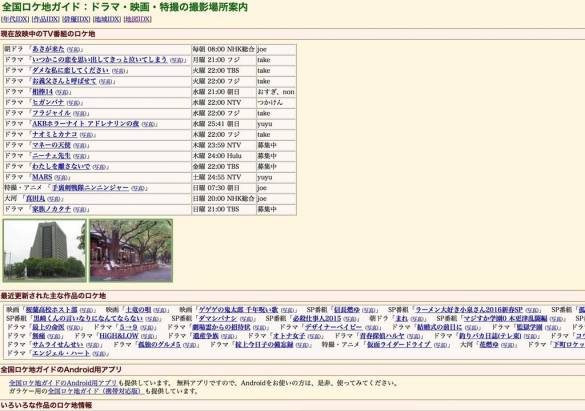Open the 家族ノカタチ drama link

pyautogui.click(x=51, y=209)
